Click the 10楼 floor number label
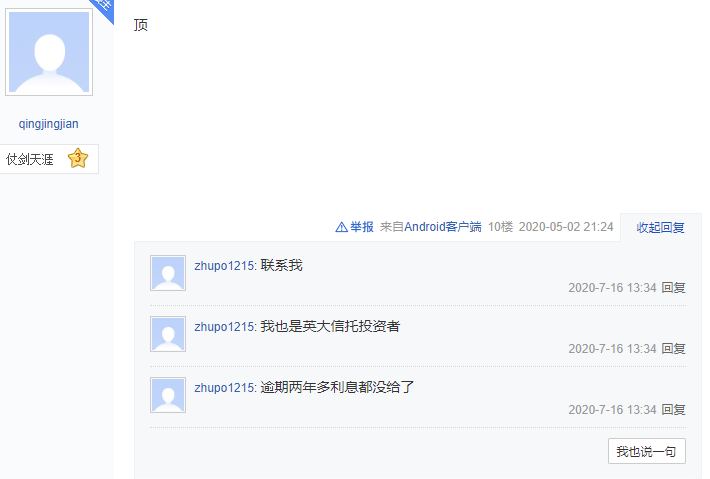The height and width of the screenshot is (479, 710). pos(500,227)
